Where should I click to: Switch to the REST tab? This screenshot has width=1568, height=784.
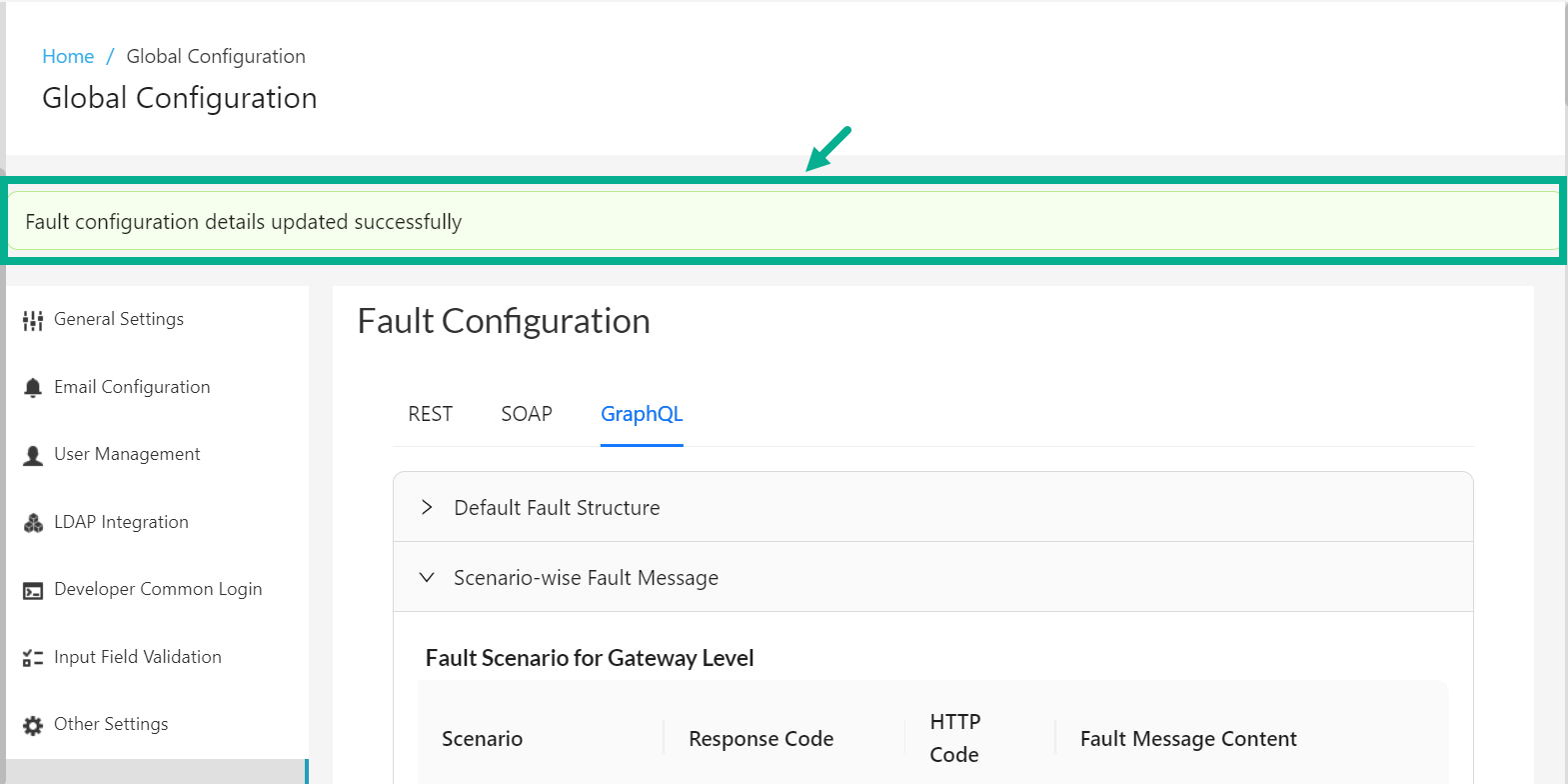coord(430,413)
